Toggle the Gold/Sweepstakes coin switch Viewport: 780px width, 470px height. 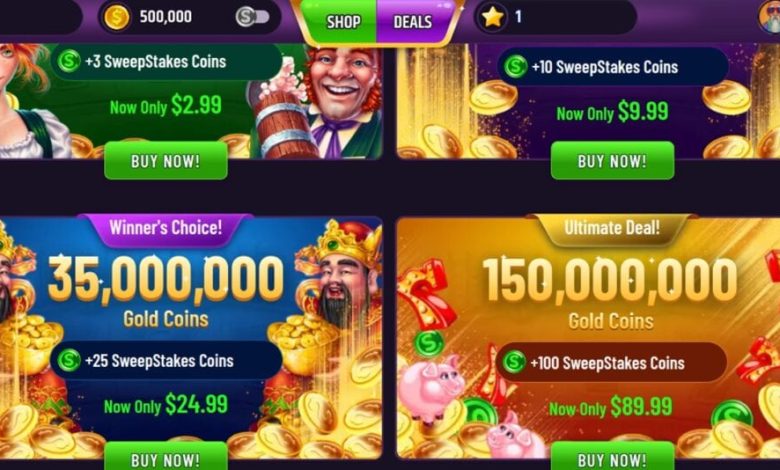253,17
